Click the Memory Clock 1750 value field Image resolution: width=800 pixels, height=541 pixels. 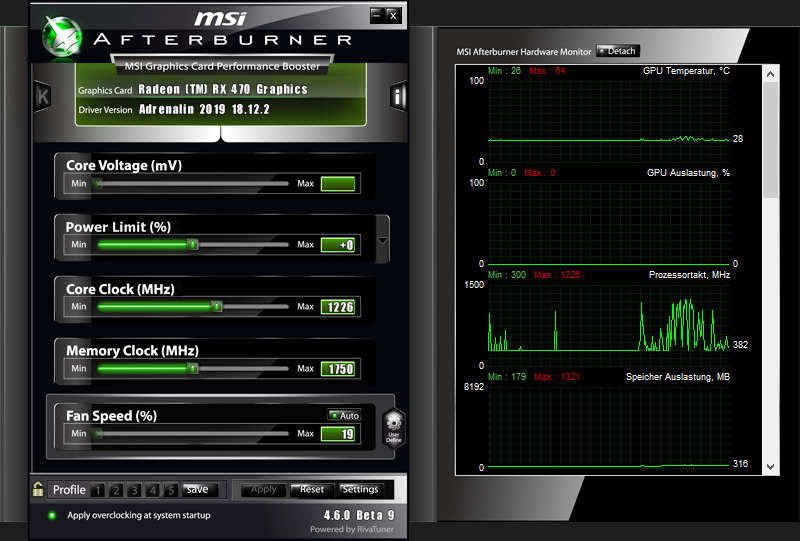click(x=338, y=368)
